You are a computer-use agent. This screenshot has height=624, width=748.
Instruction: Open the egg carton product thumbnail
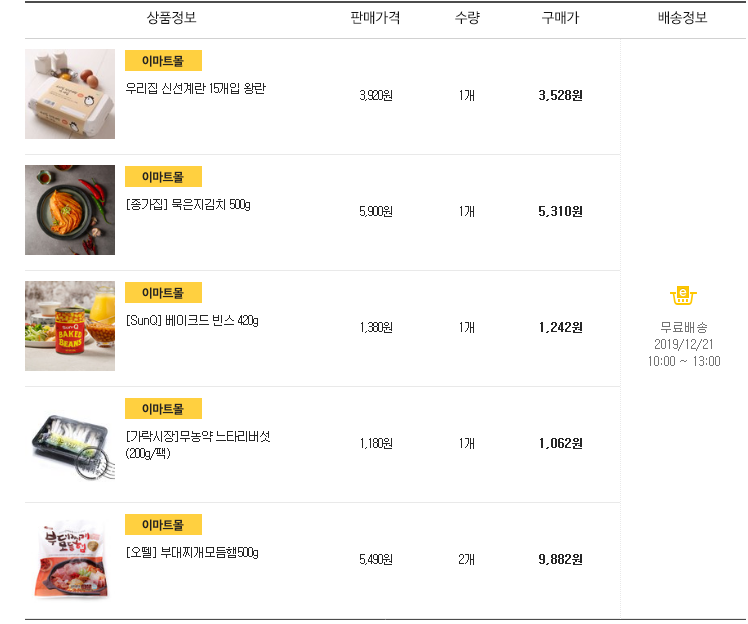70,94
